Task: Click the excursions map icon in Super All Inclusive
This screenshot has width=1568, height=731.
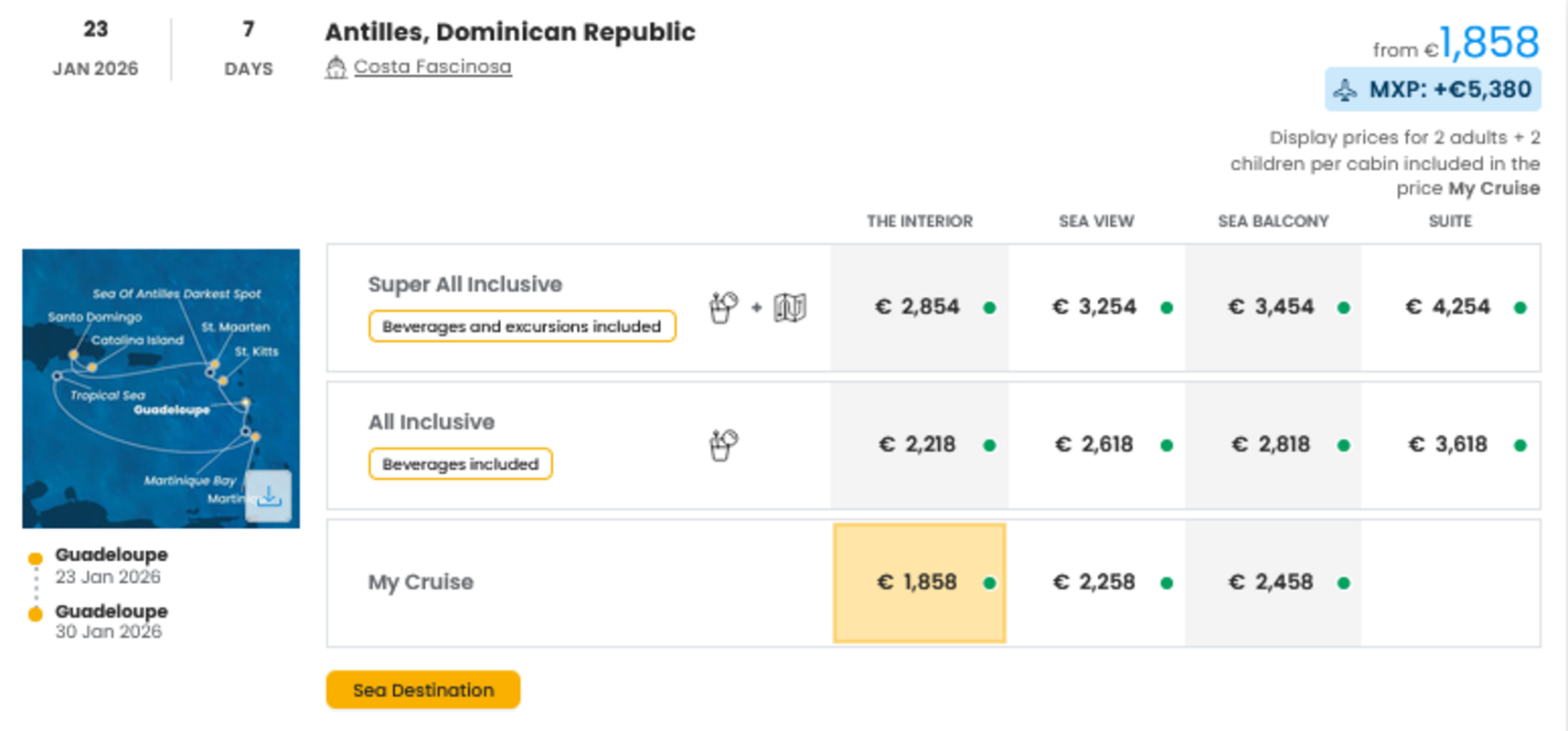Action: pyautogui.click(x=790, y=308)
